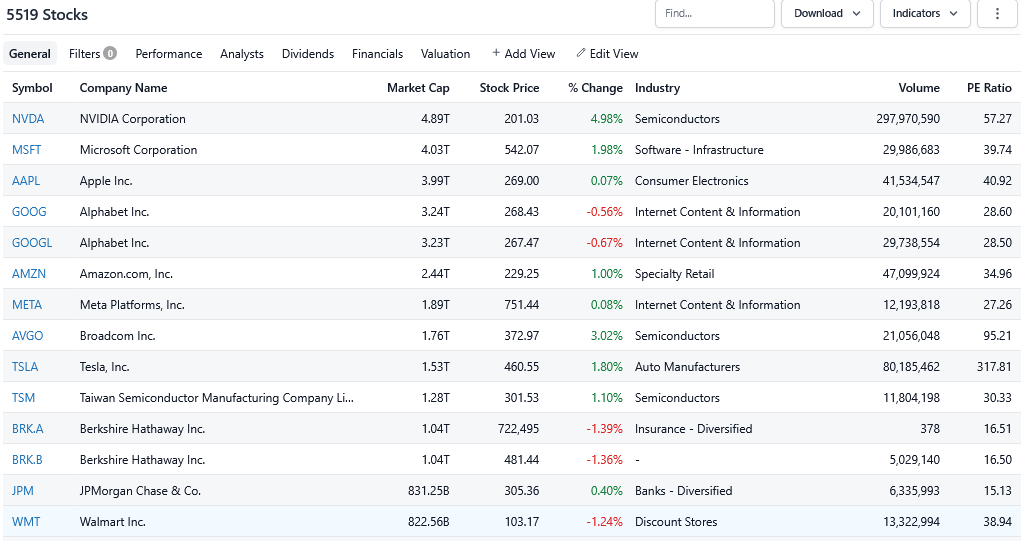Go to the Dividends tab

click(x=308, y=54)
